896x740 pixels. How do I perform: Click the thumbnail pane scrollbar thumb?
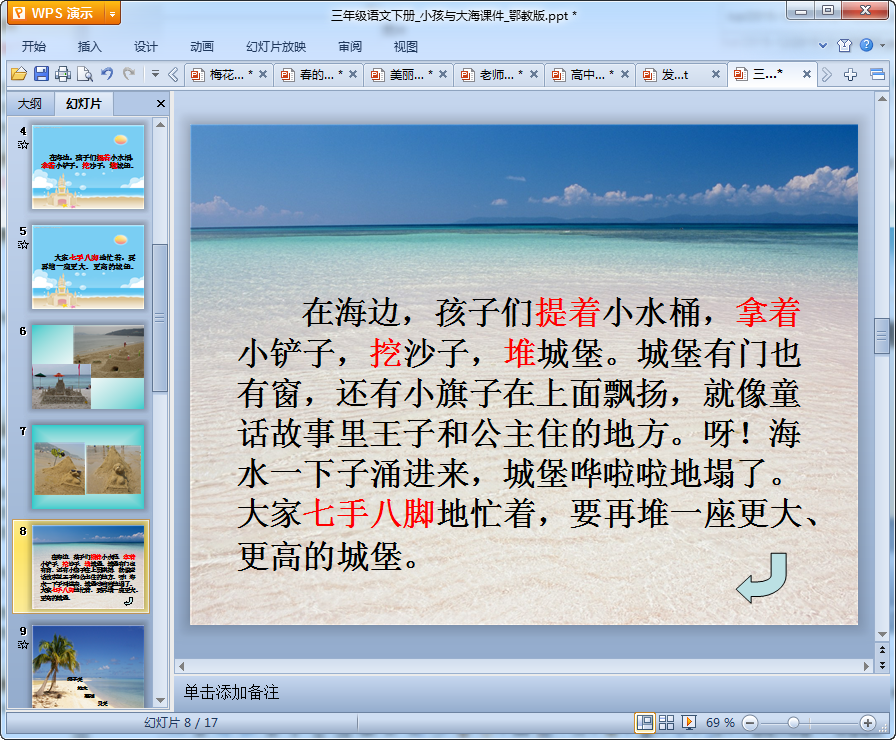[160, 318]
